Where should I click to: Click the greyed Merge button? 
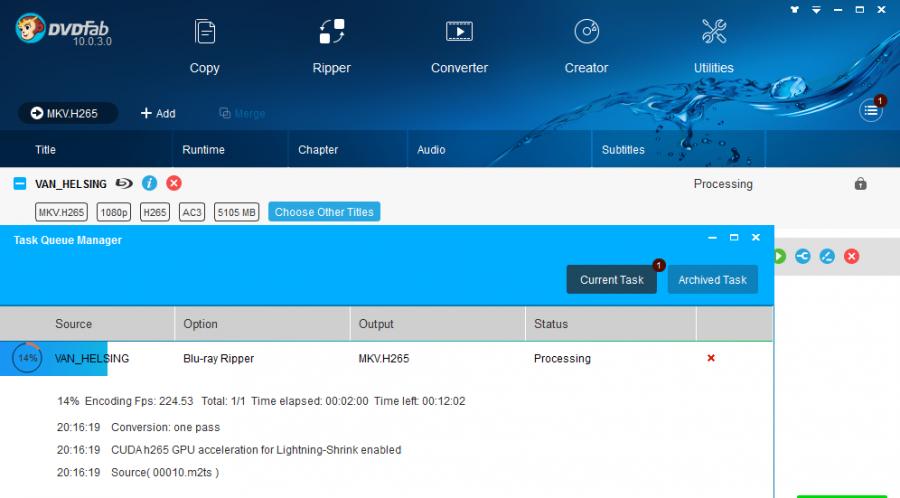[x=242, y=114]
